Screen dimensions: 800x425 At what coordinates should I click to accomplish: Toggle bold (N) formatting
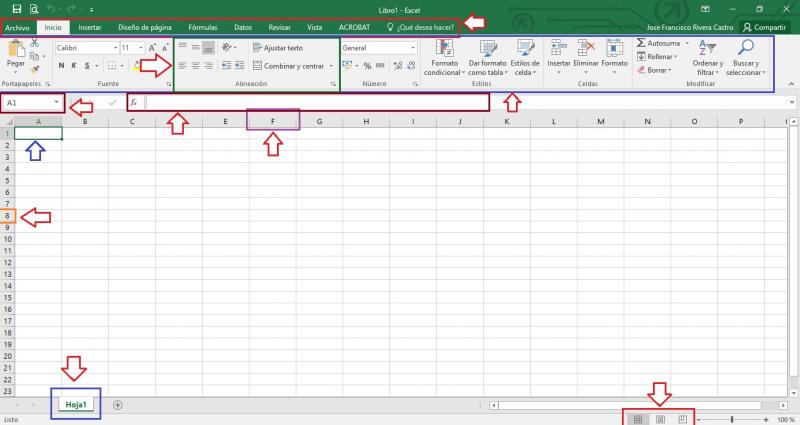click(x=61, y=66)
